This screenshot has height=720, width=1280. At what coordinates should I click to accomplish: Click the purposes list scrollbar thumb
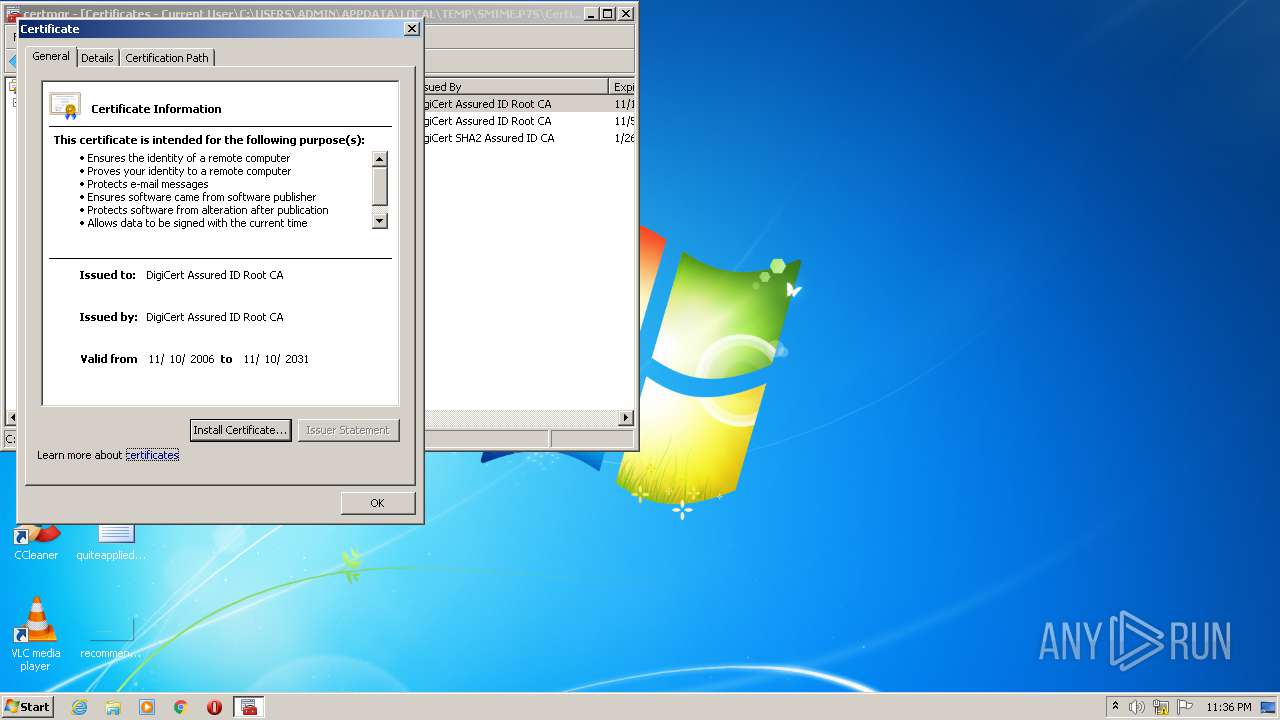coord(380,186)
